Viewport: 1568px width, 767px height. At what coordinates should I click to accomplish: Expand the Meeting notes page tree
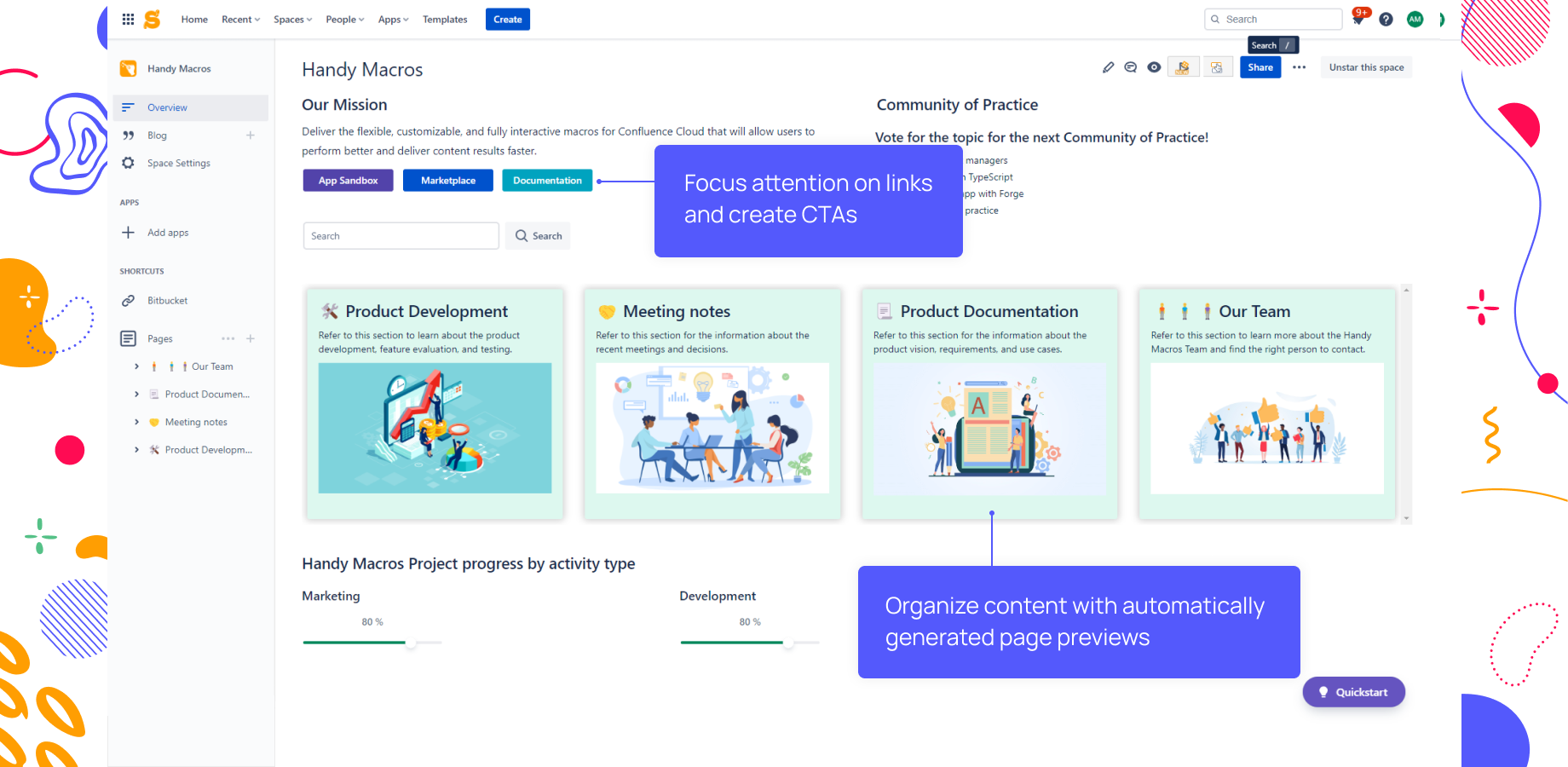(136, 422)
